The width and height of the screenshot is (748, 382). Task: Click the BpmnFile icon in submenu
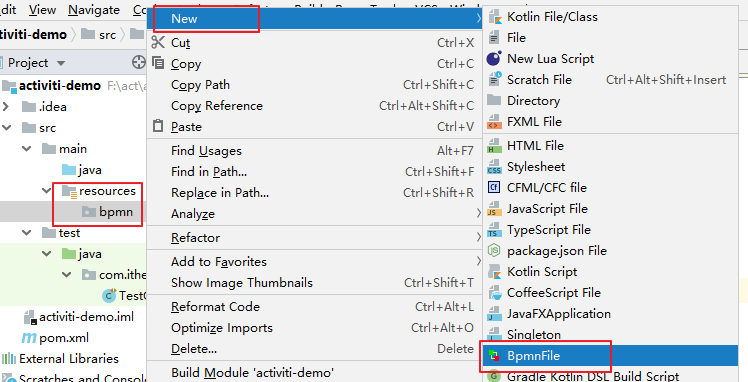(494, 355)
